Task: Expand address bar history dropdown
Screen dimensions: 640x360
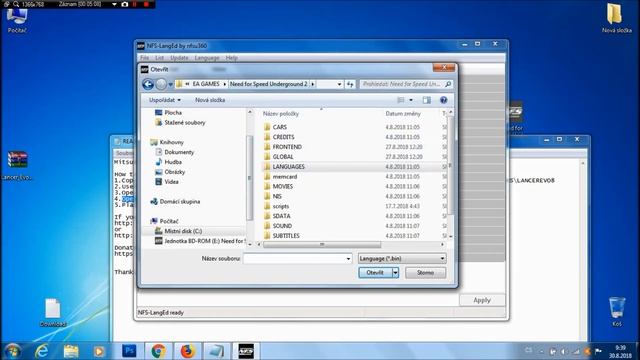Action: point(339,84)
